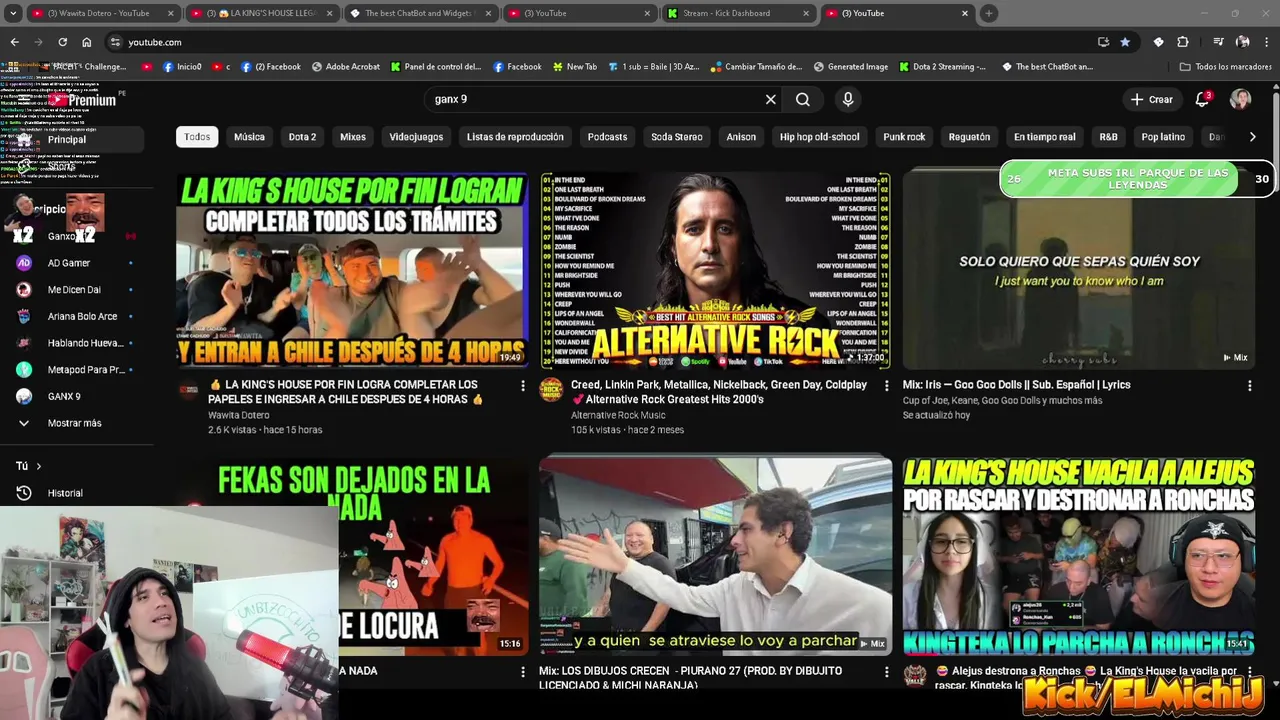1280x720 pixels.
Task: Open options menu for Alternative Rock video
Action: pyautogui.click(x=886, y=385)
